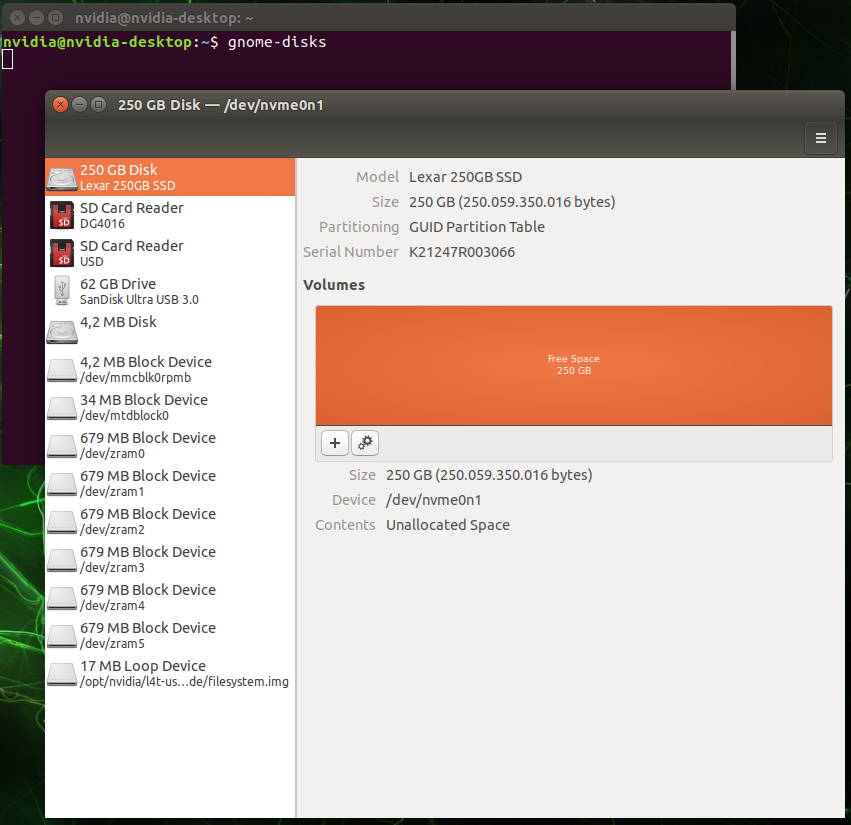851x825 pixels.
Task: Click the create partition plus icon
Action: 334,442
